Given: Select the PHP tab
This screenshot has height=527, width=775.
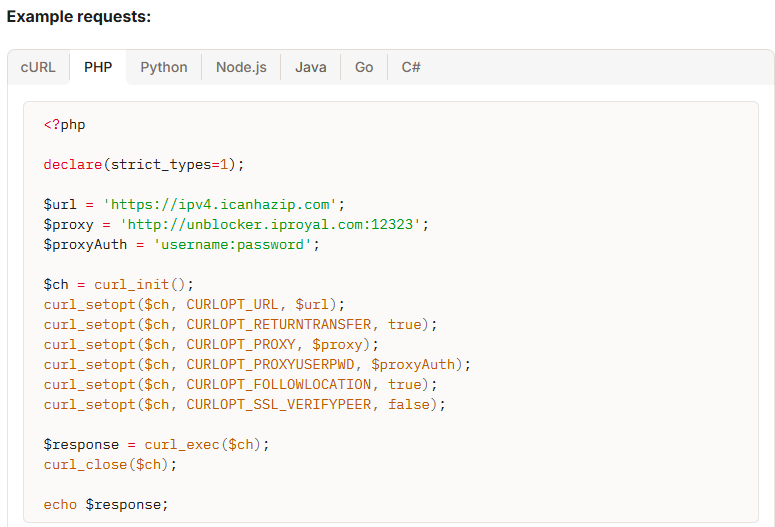Looking at the screenshot, I should coord(98,67).
